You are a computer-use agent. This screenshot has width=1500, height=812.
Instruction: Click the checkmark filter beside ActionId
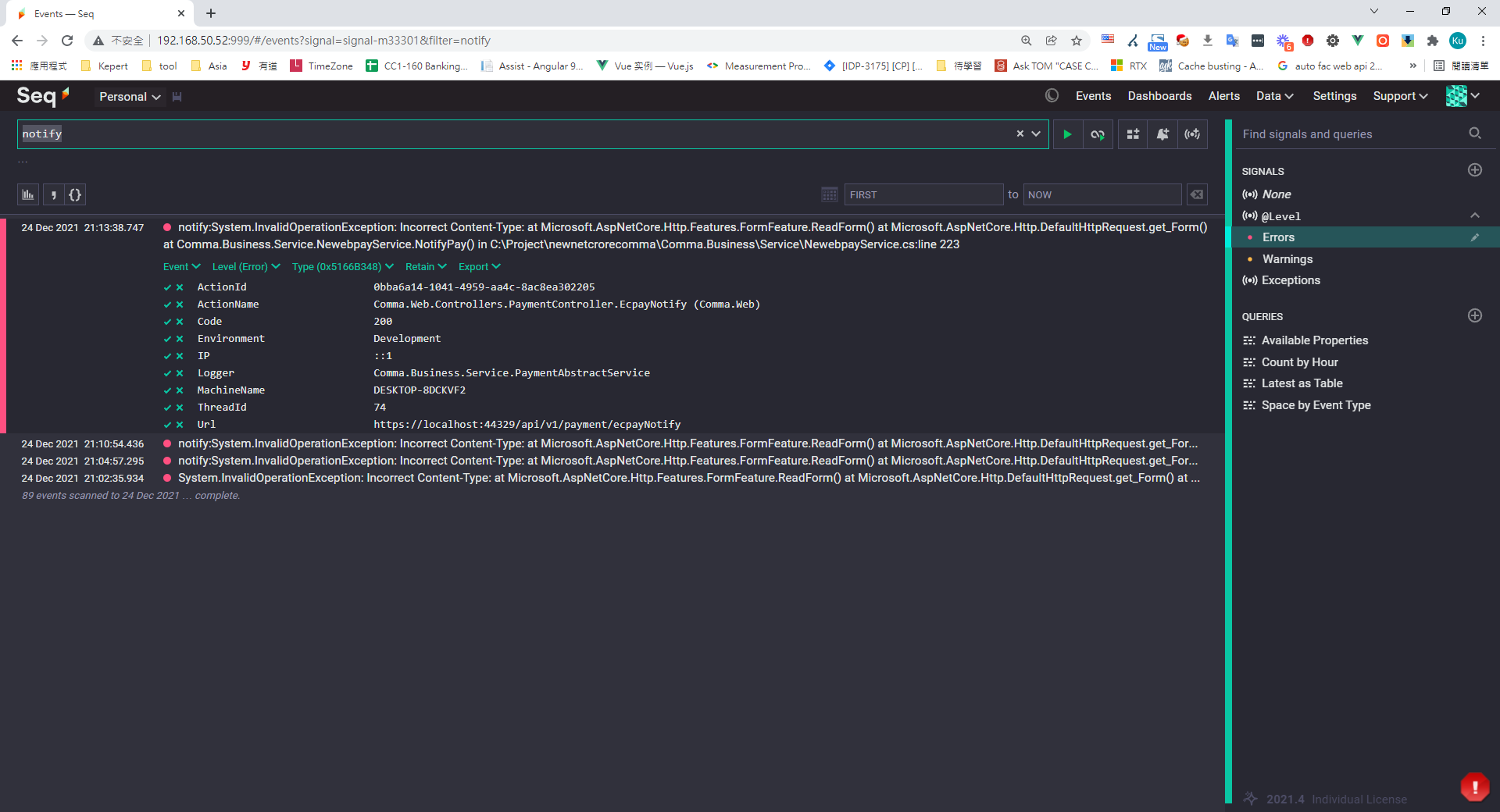coord(167,287)
